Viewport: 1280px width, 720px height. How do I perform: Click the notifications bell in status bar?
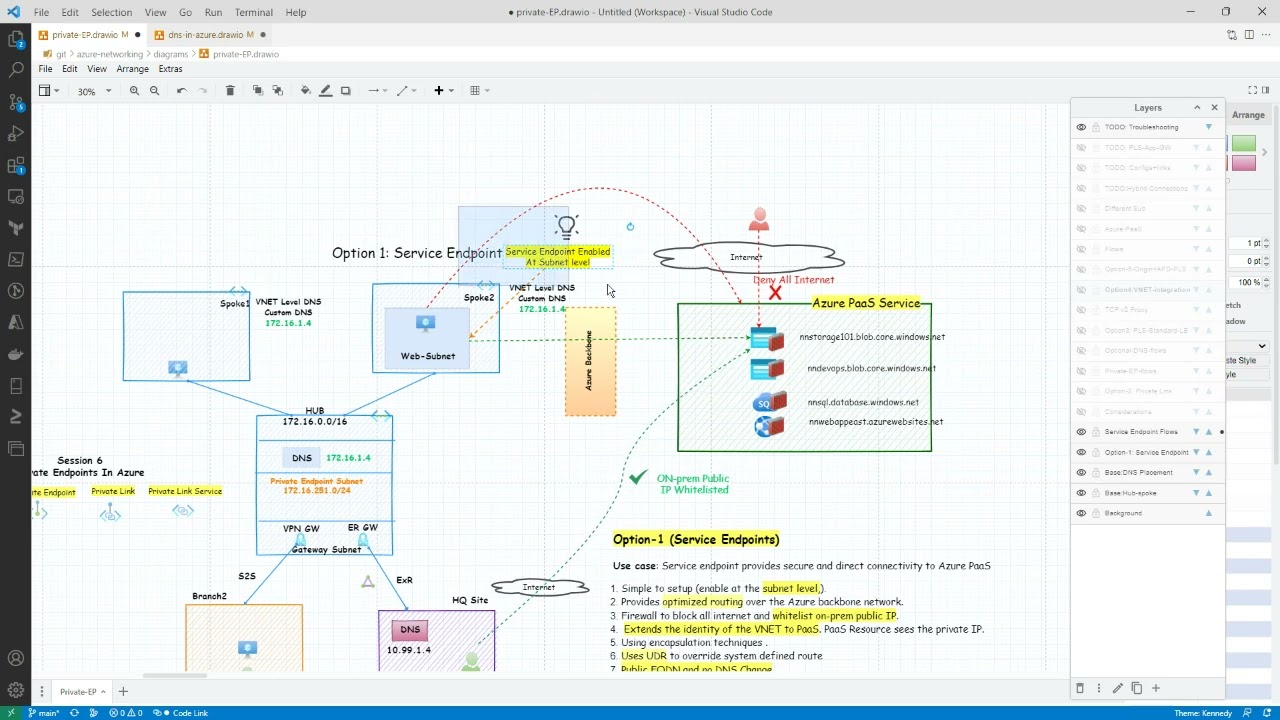[1265, 713]
